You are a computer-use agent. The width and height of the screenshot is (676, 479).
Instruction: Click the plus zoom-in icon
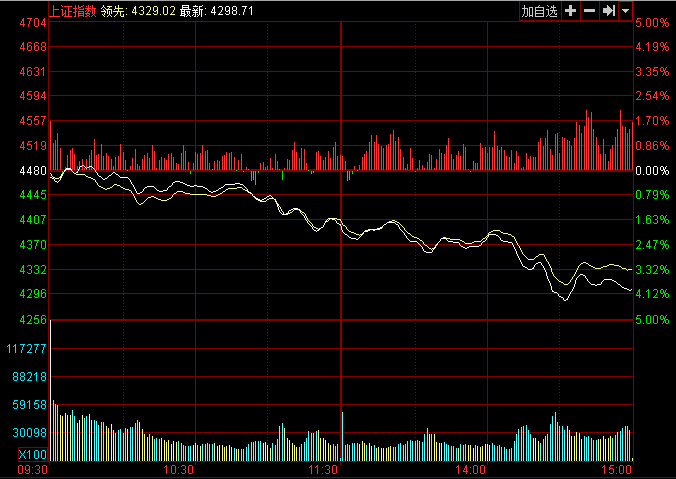571,10
